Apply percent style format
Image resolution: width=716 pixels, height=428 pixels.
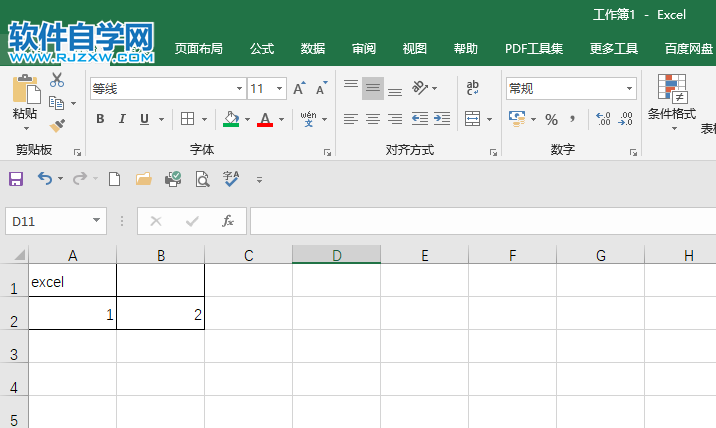tap(551, 120)
